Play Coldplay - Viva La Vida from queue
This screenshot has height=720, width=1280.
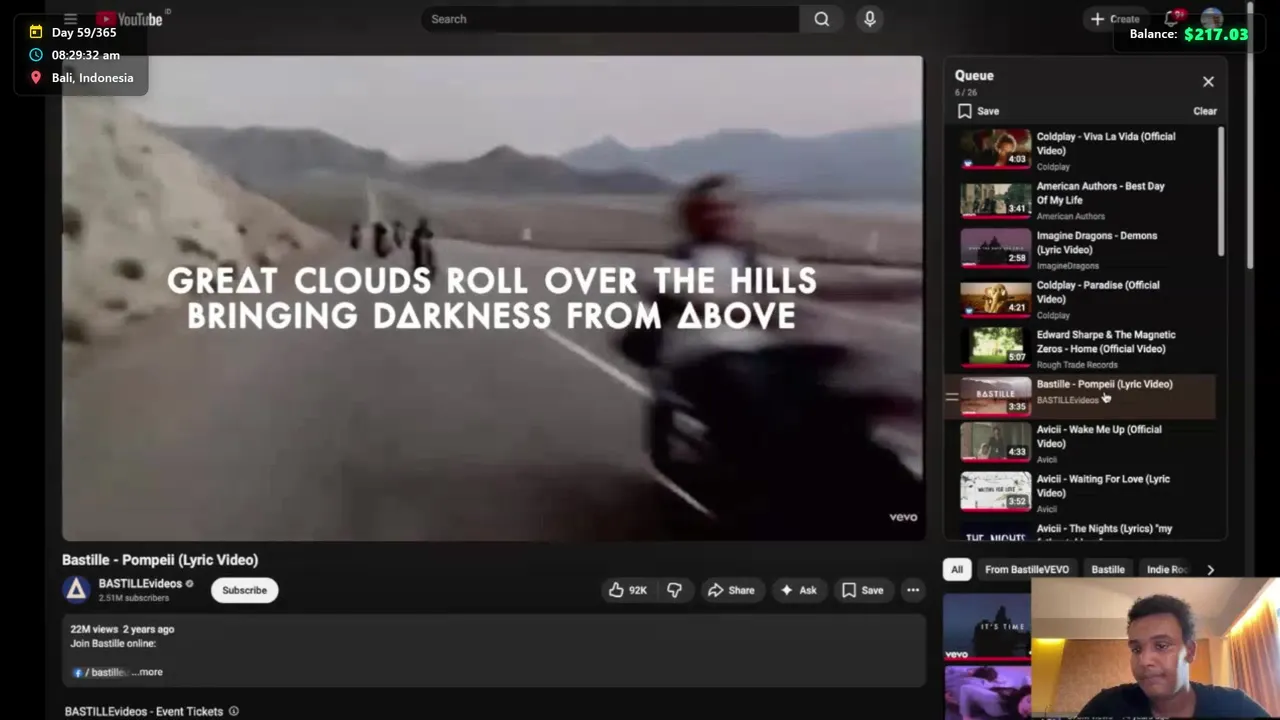coord(1082,150)
